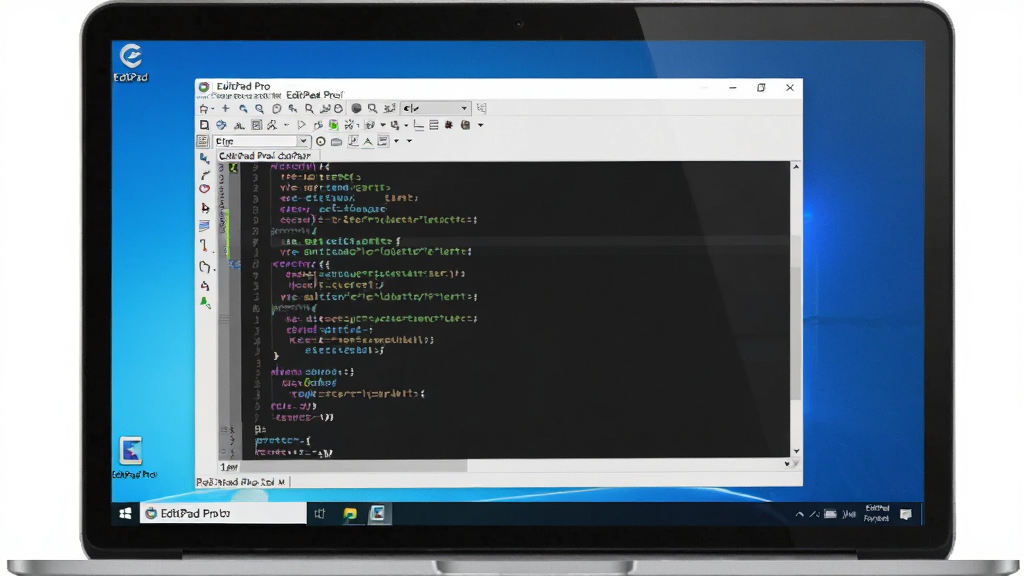The height and width of the screenshot is (576, 1024).
Task: Click the circle icon right of the font combo box
Action: click(x=321, y=141)
